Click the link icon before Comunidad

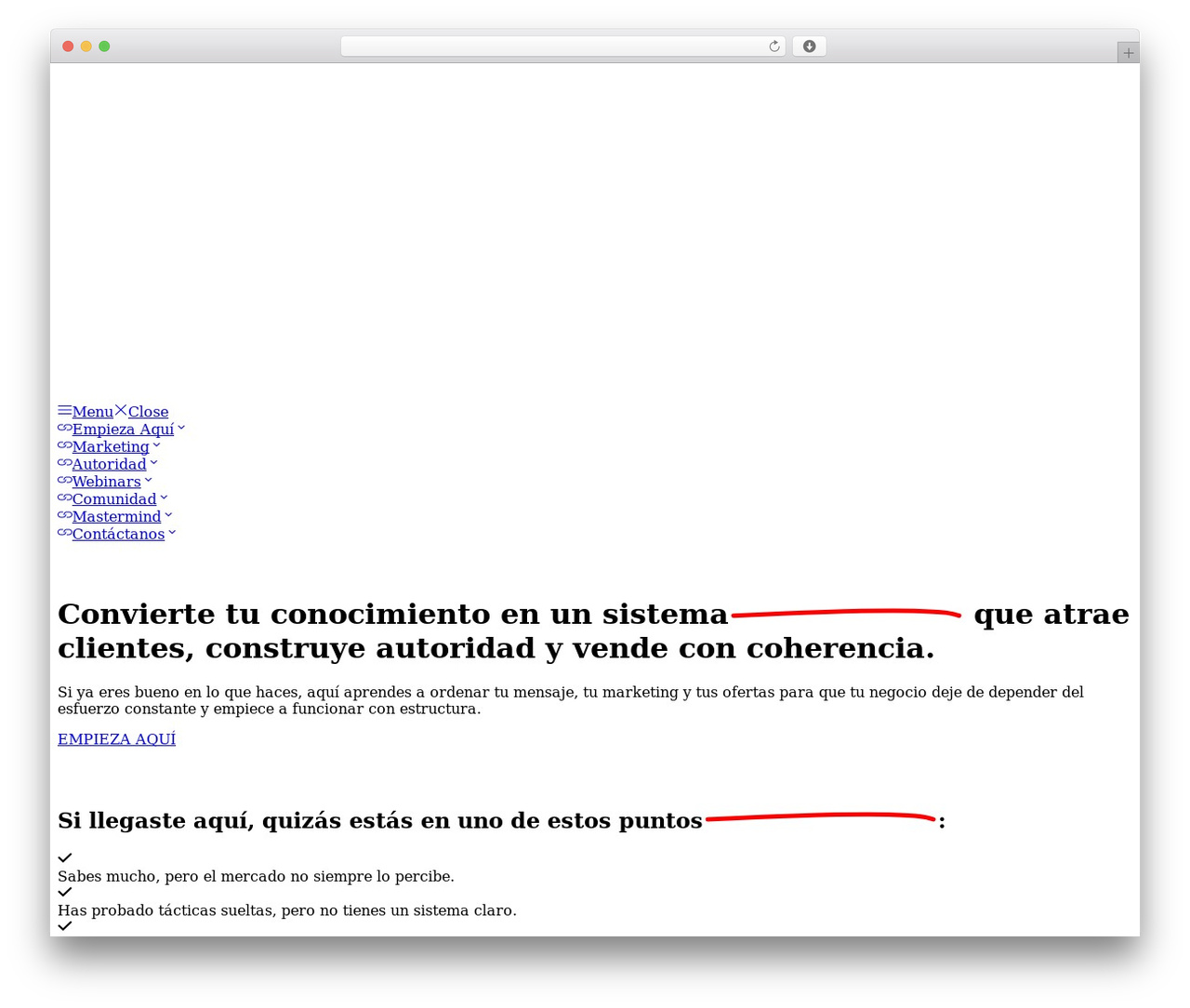pyautogui.click(x=65, y=498)
